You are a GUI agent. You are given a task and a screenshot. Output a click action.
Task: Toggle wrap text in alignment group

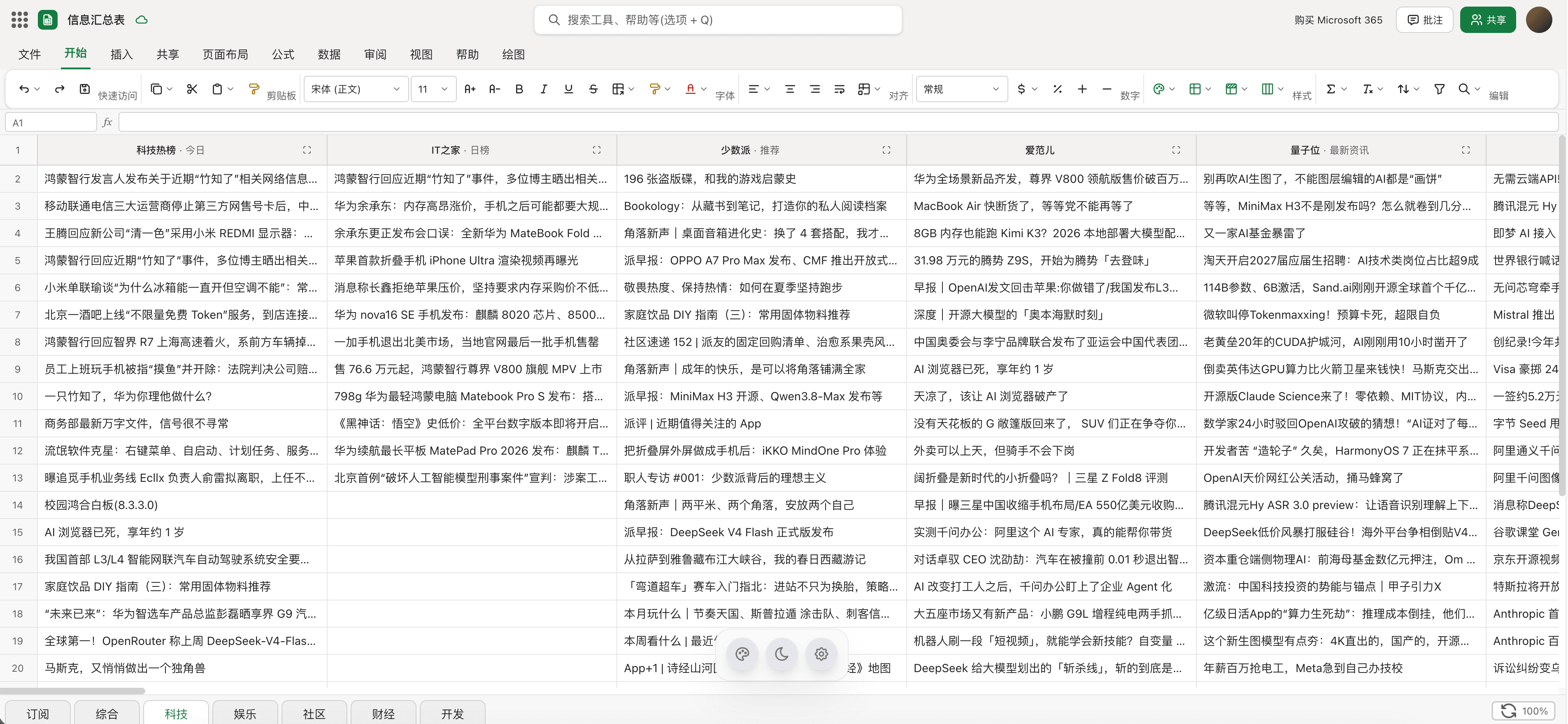[x=840, y=89]
